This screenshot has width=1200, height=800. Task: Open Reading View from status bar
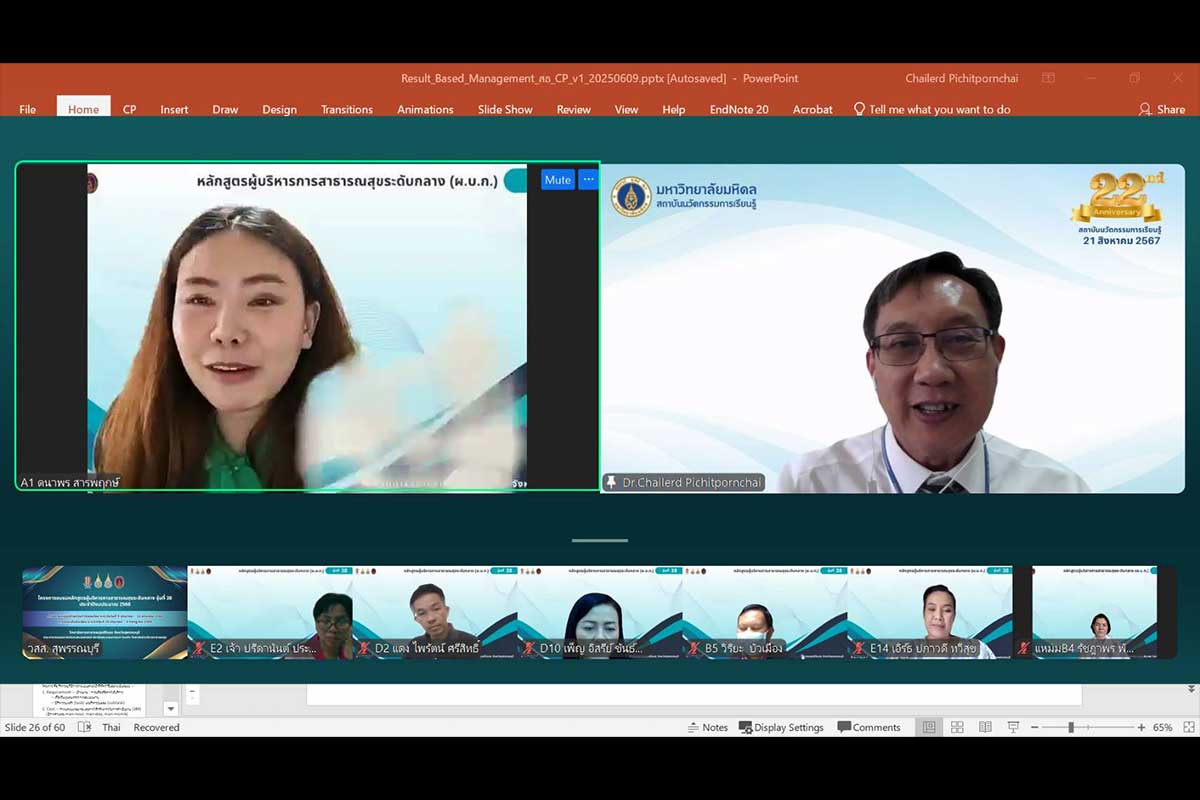coord(985,727)
